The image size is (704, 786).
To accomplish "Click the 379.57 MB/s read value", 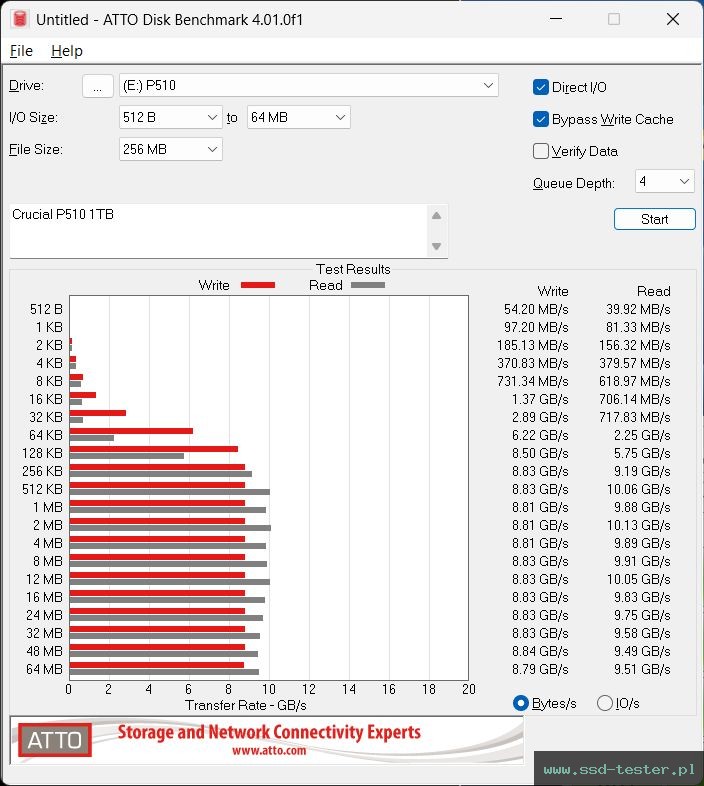I will click(634, 363).
